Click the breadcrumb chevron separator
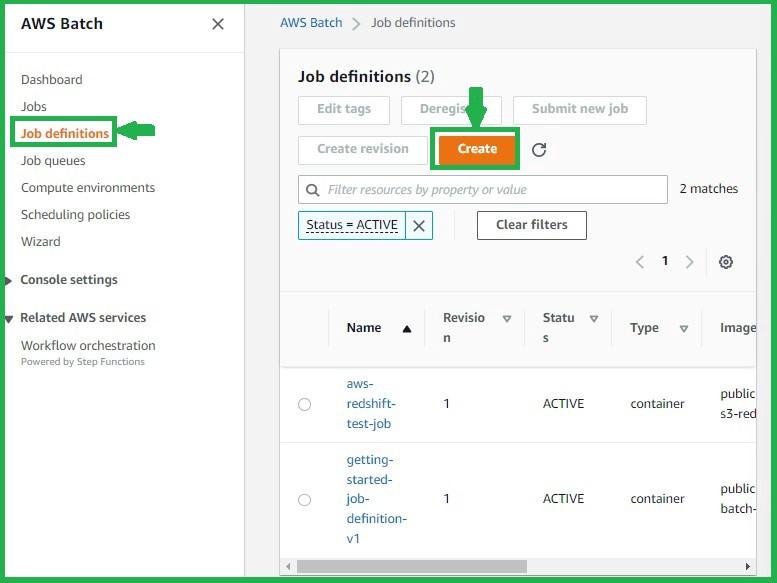The width and height of the screenshot is (777, 583). (x=356, y=24)
